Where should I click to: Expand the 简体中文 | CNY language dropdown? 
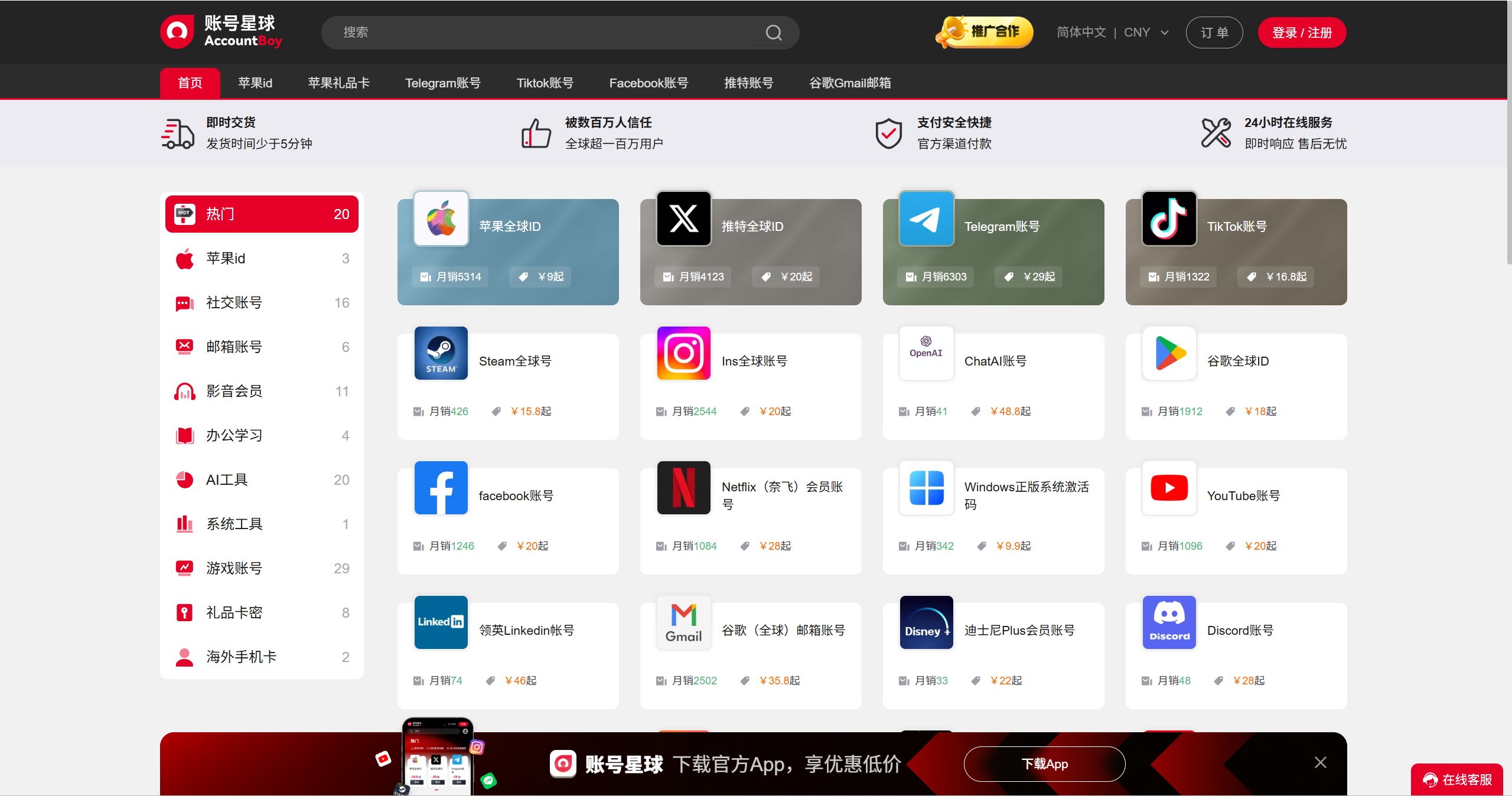1113,32
